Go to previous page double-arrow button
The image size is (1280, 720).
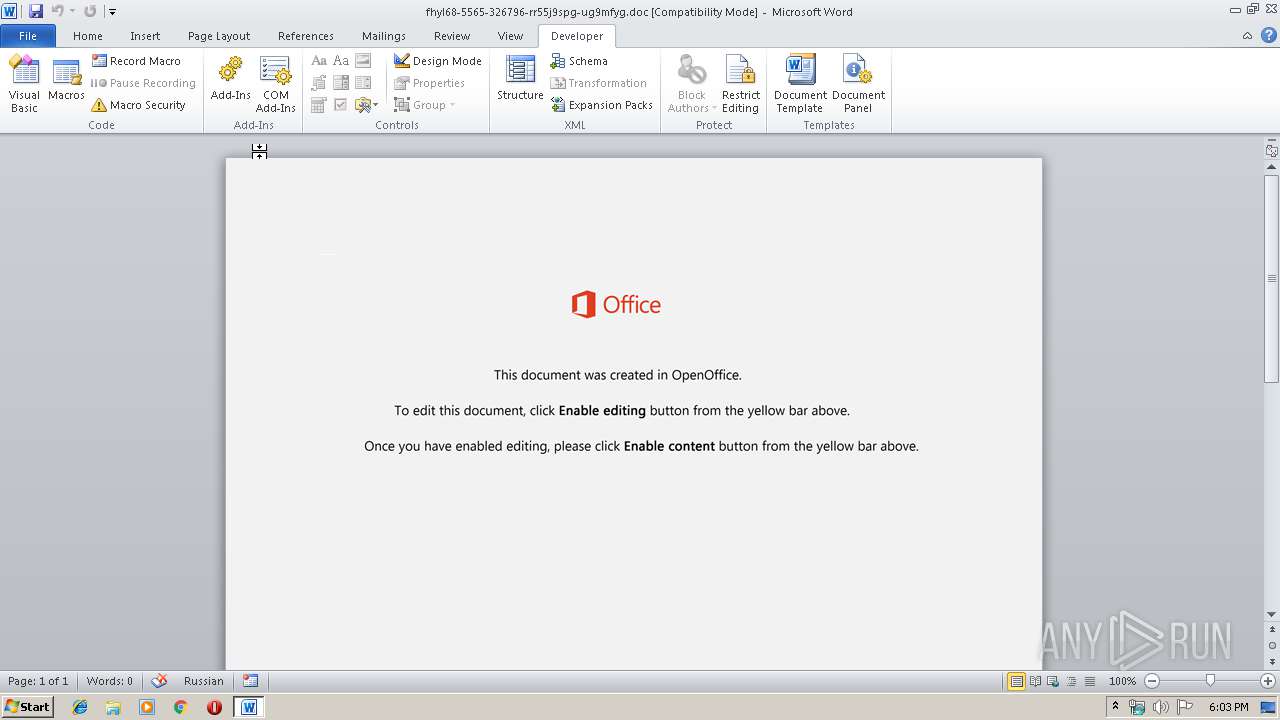[1271, 630]
